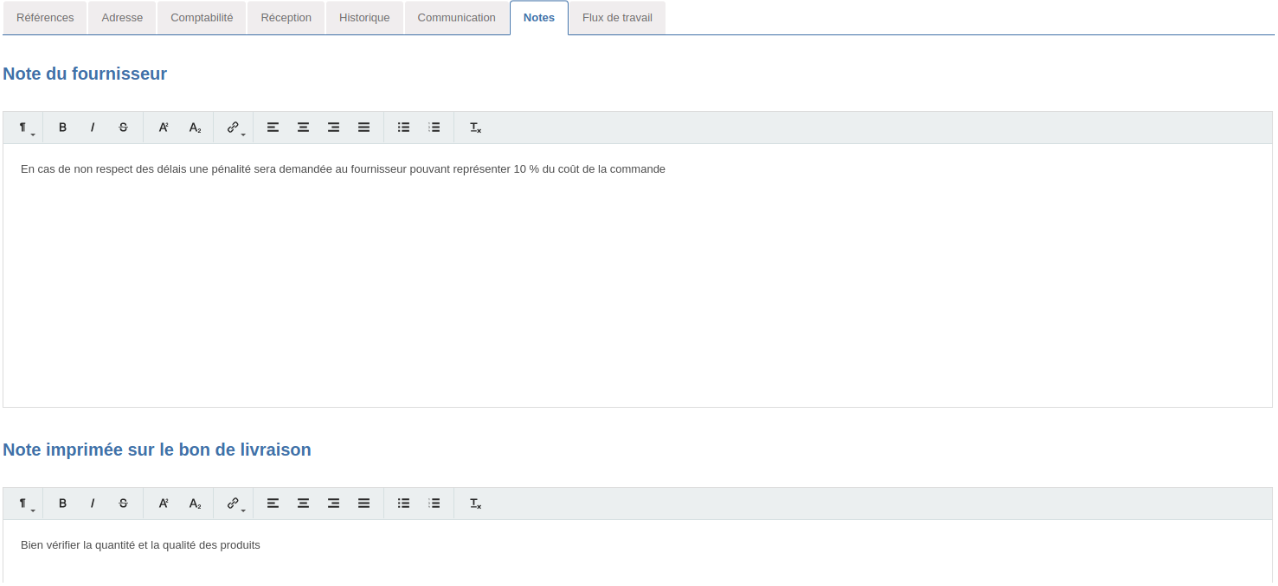1278x586 pixels.
Task: Apply subscript in delivery note toolbar
Action: [x=195, y=504]
